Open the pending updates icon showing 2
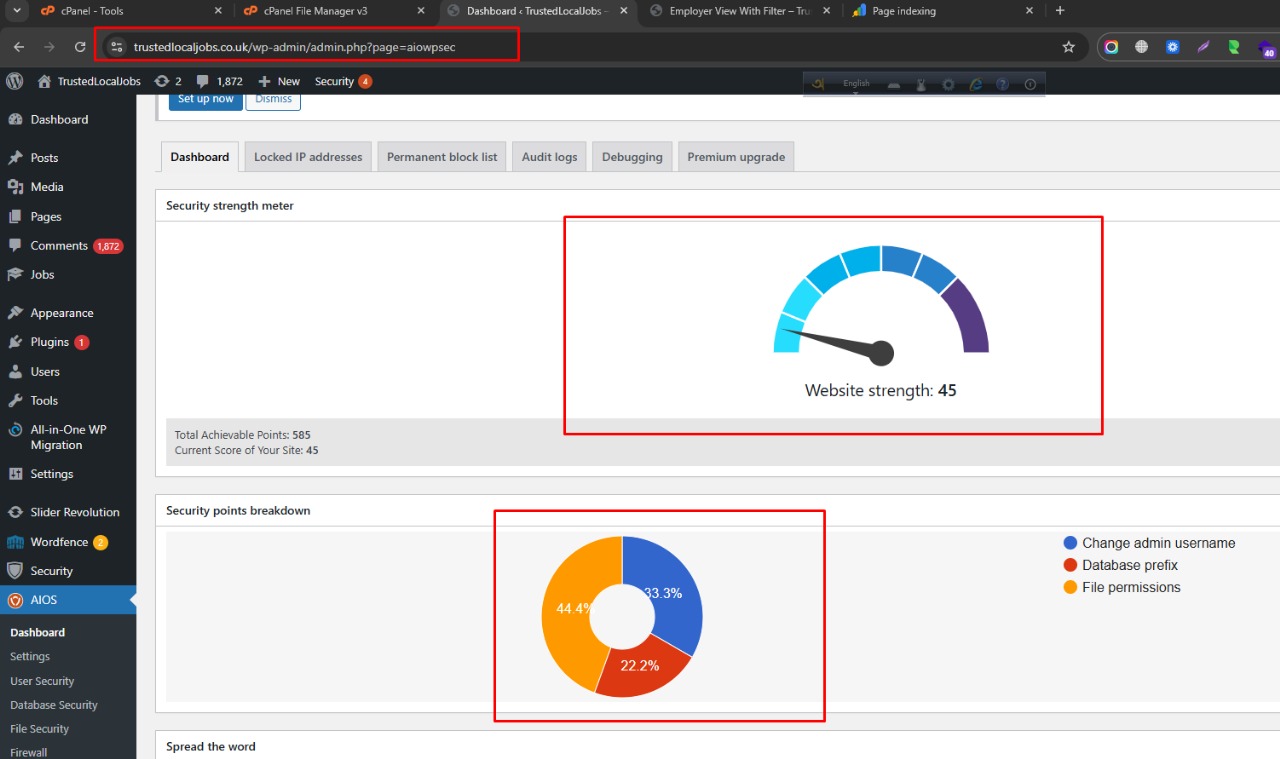Screen dimensions: 1280x759 168,81
